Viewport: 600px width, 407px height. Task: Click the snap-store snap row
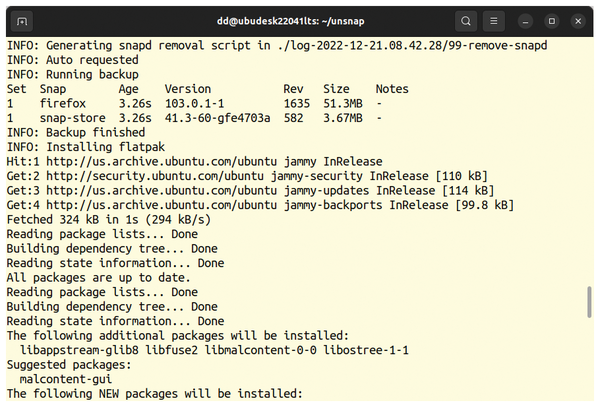(x=194, y=118)
